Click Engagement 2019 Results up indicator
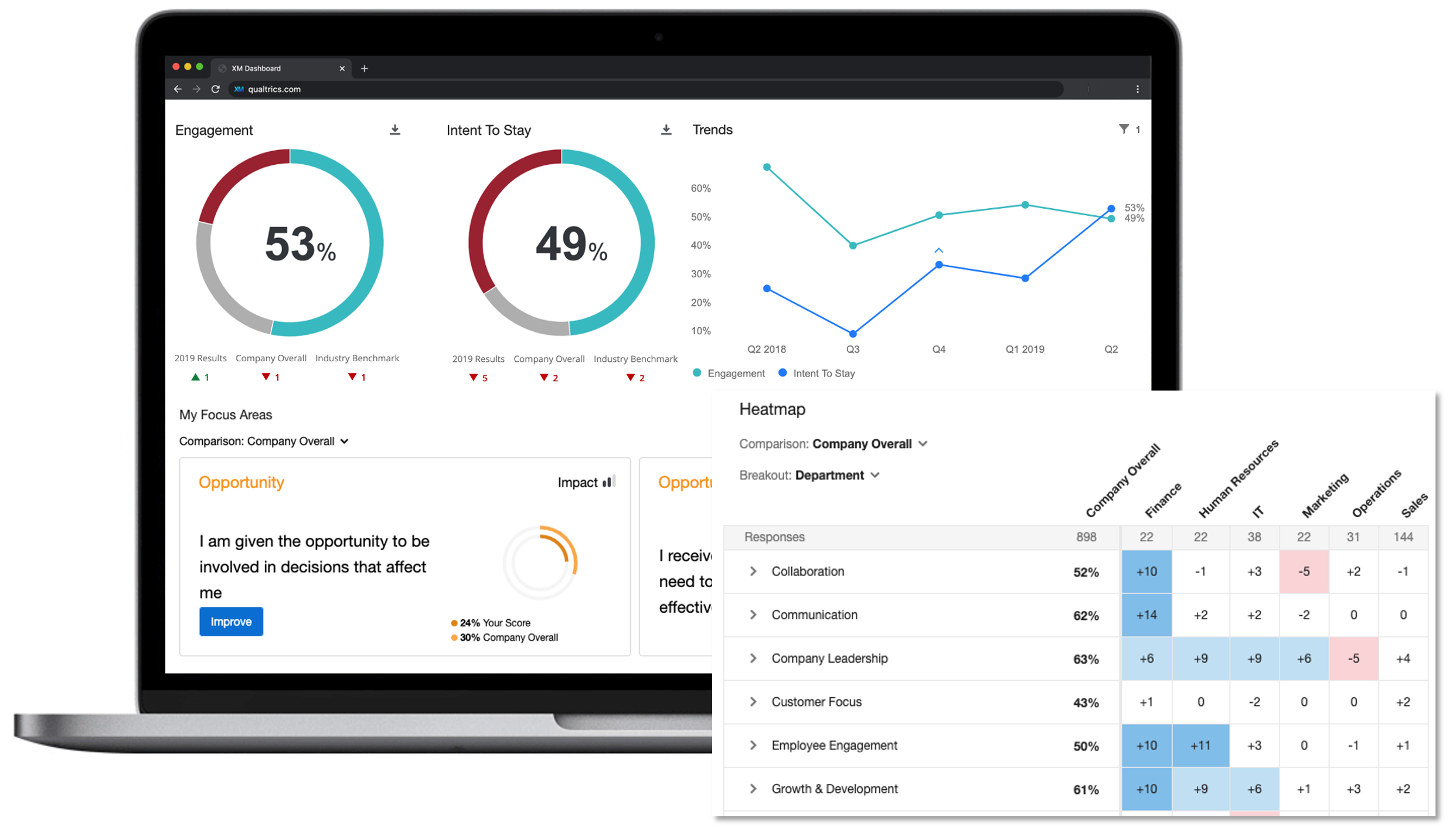 coord(200,377)
